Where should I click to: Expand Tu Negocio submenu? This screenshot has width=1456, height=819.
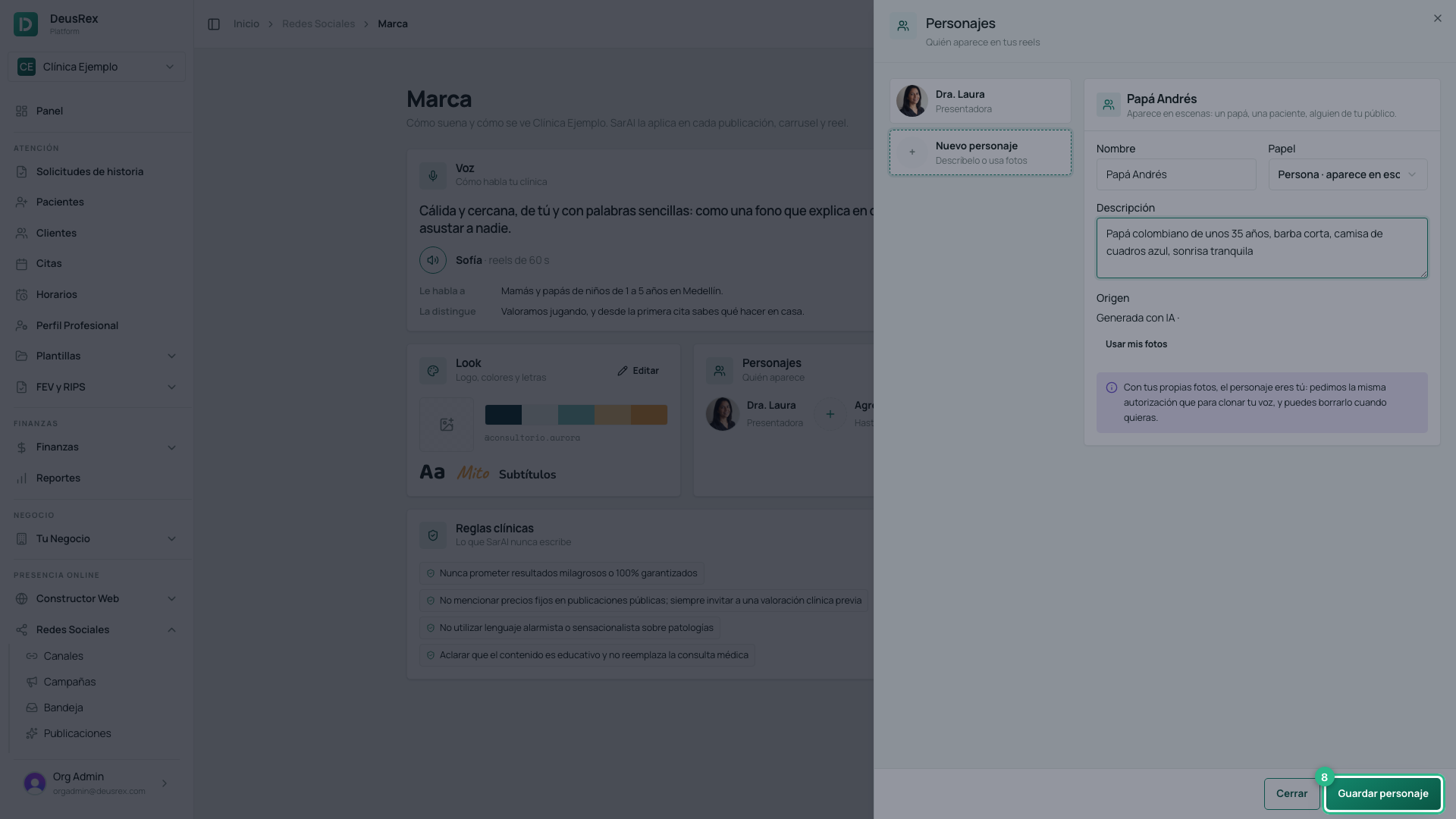click(96, 538)
